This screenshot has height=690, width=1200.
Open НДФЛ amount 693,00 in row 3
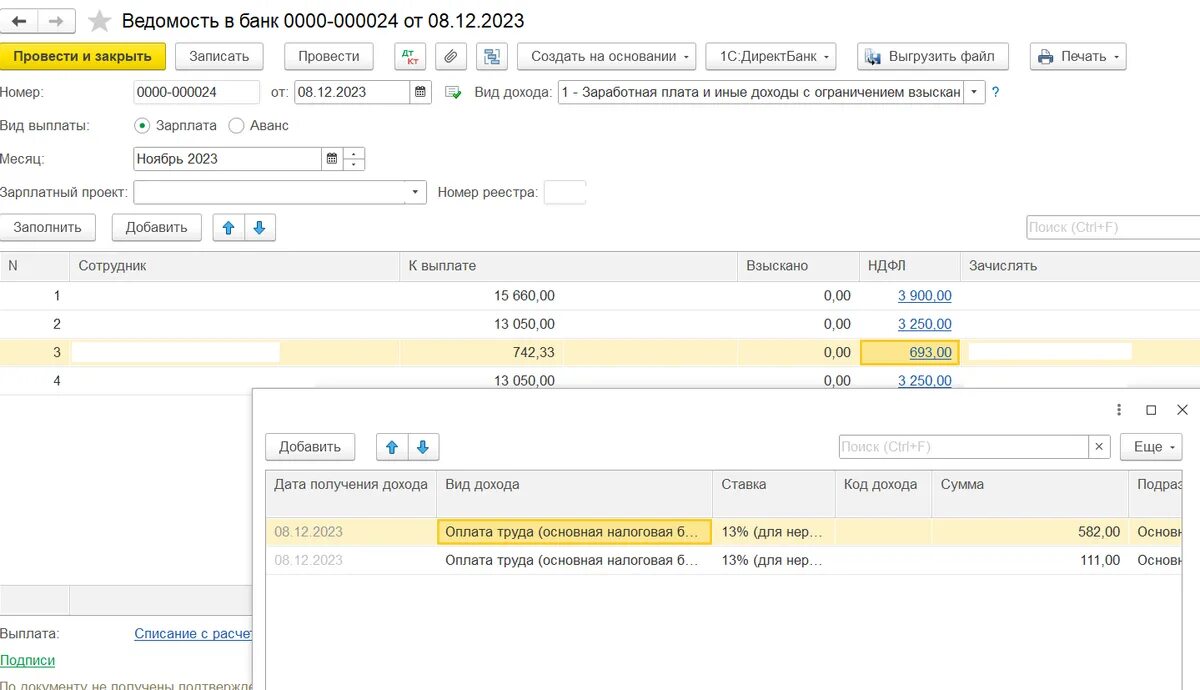click(930, 352)
